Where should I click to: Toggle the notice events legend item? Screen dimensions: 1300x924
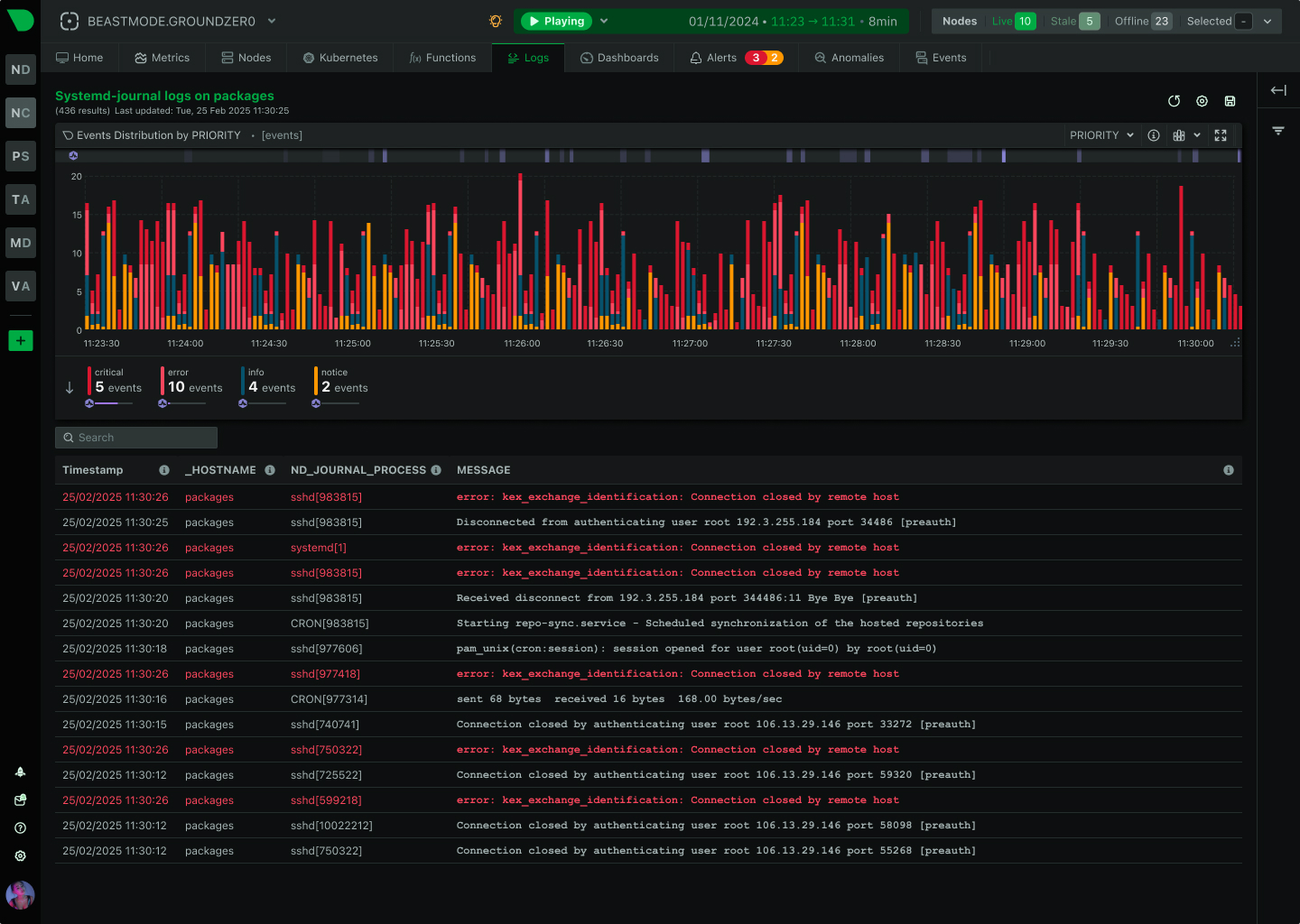(341, 381)
